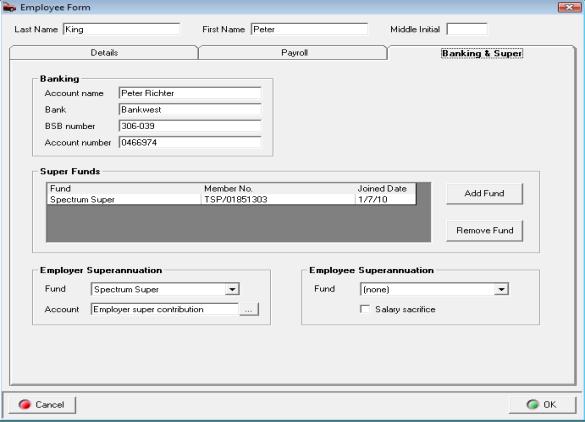Click the Last Name field

coord(122,29)
